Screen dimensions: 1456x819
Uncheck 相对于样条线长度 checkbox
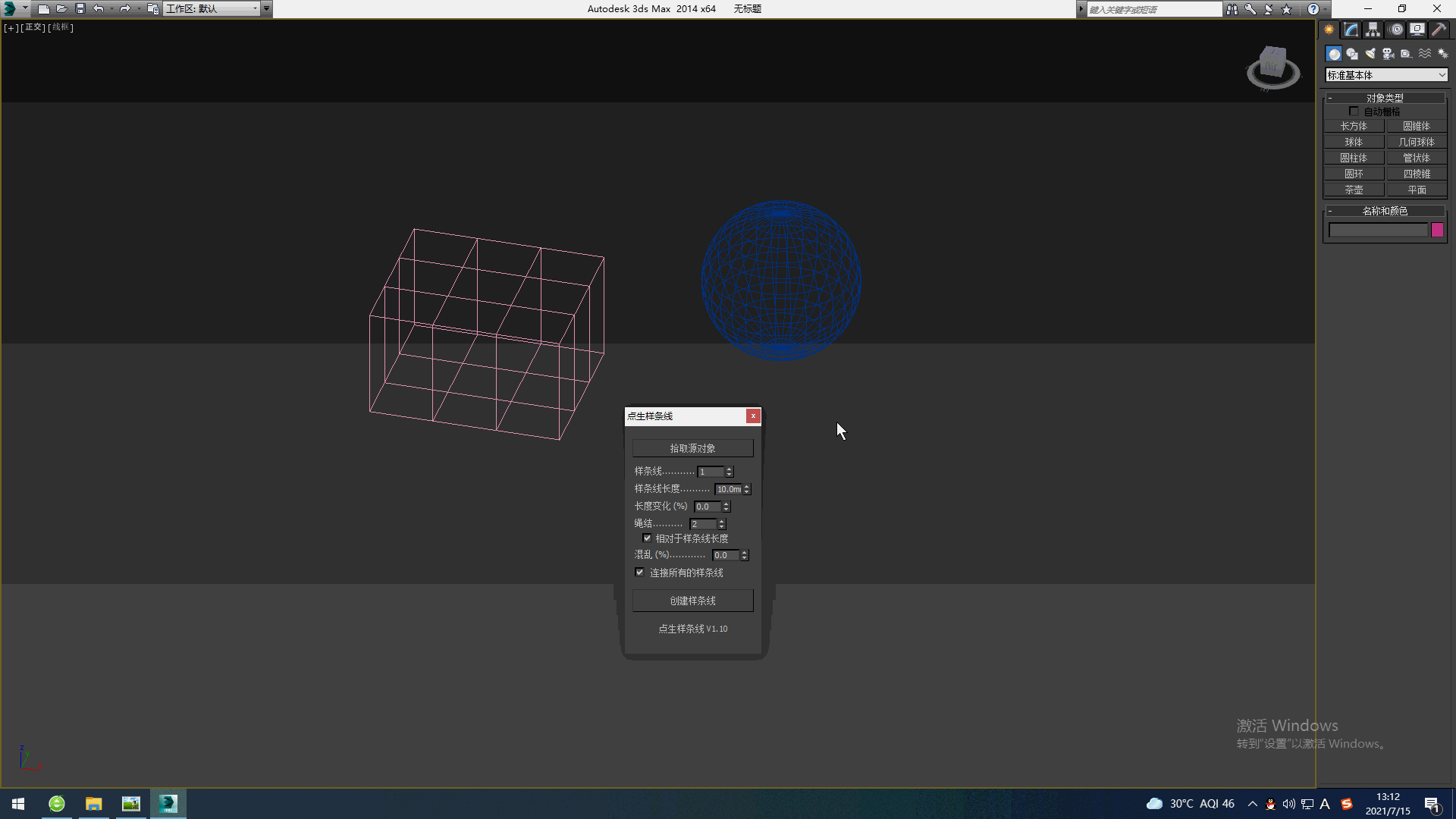click(x=647, y=538)
